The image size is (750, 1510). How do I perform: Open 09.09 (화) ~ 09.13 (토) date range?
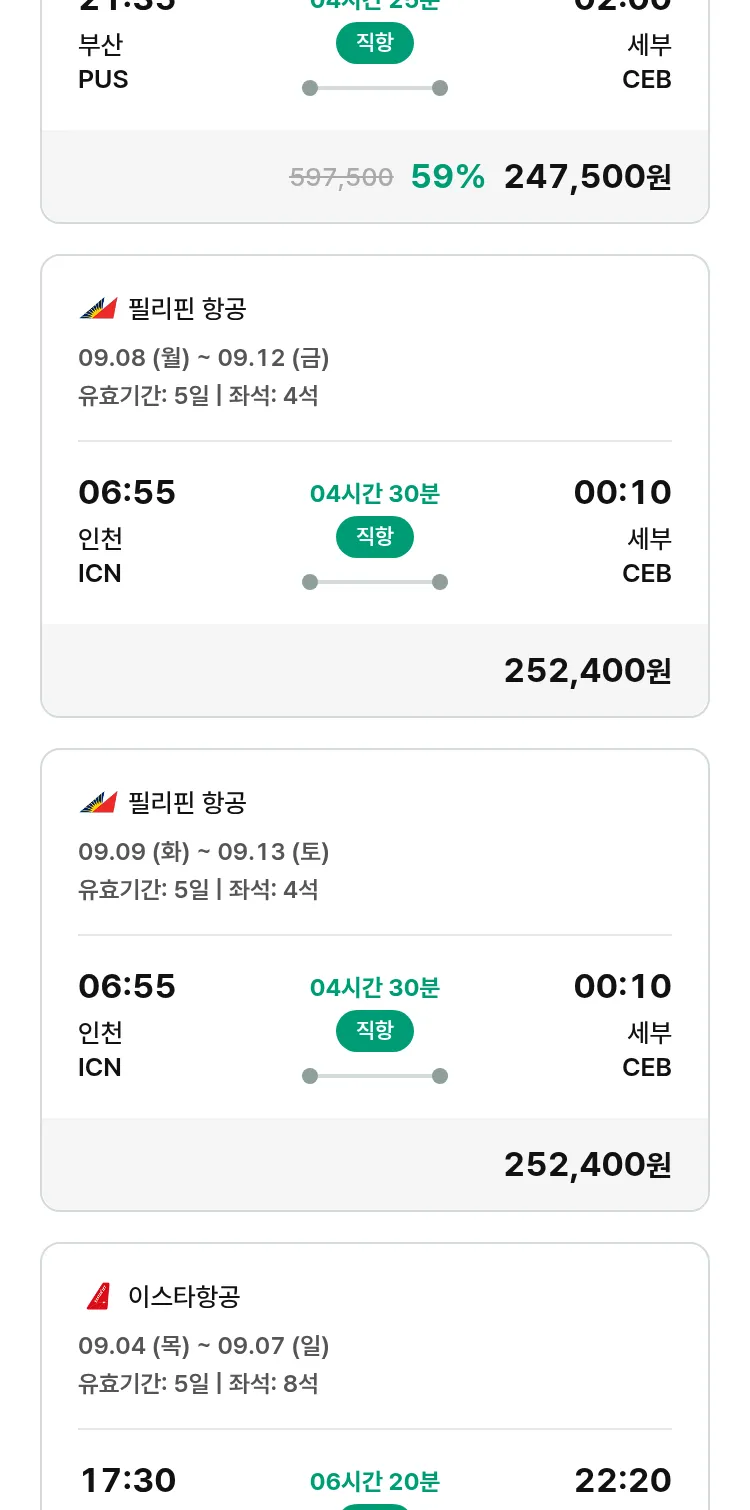(204, 852)
